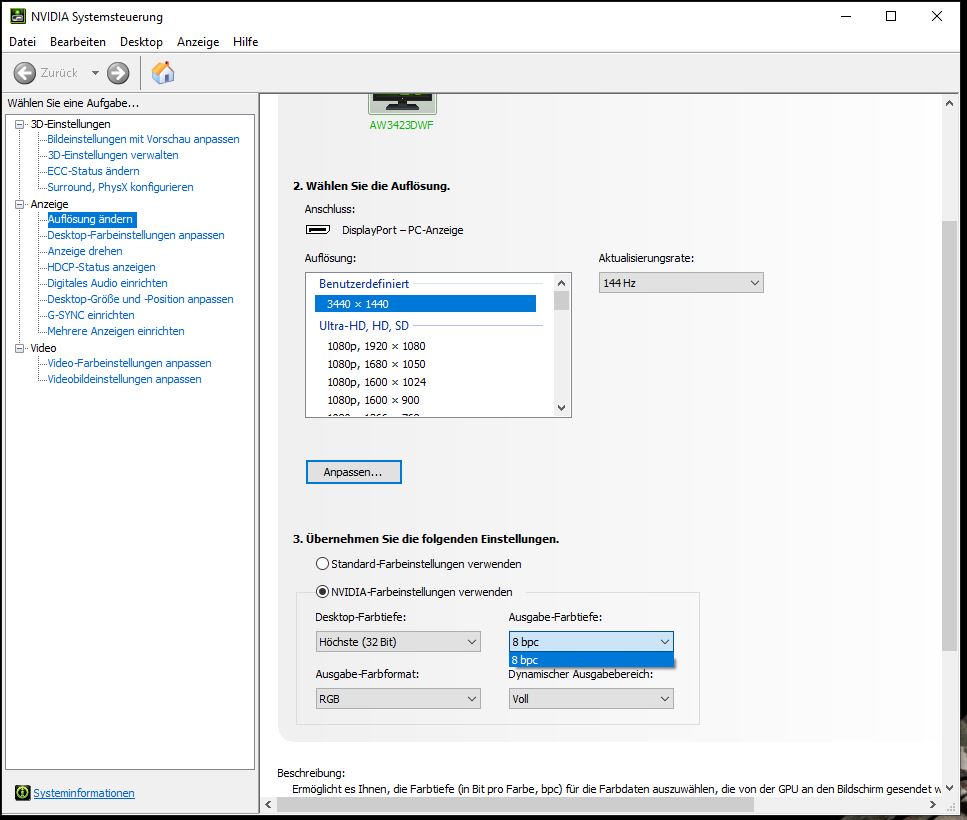
Task: Open Bildeinstellungen mit Vorschau anpassen
Action: tap(143, 139)
